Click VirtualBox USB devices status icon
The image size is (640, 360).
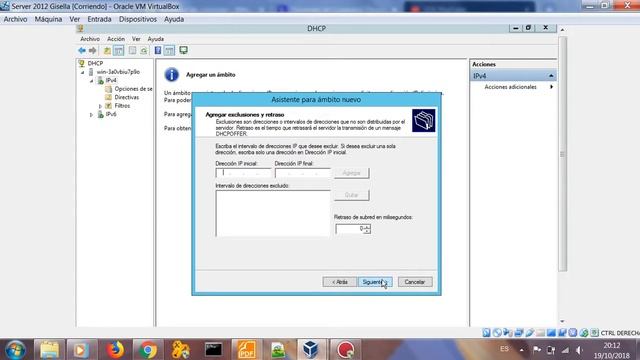click(x=529, y=333)
